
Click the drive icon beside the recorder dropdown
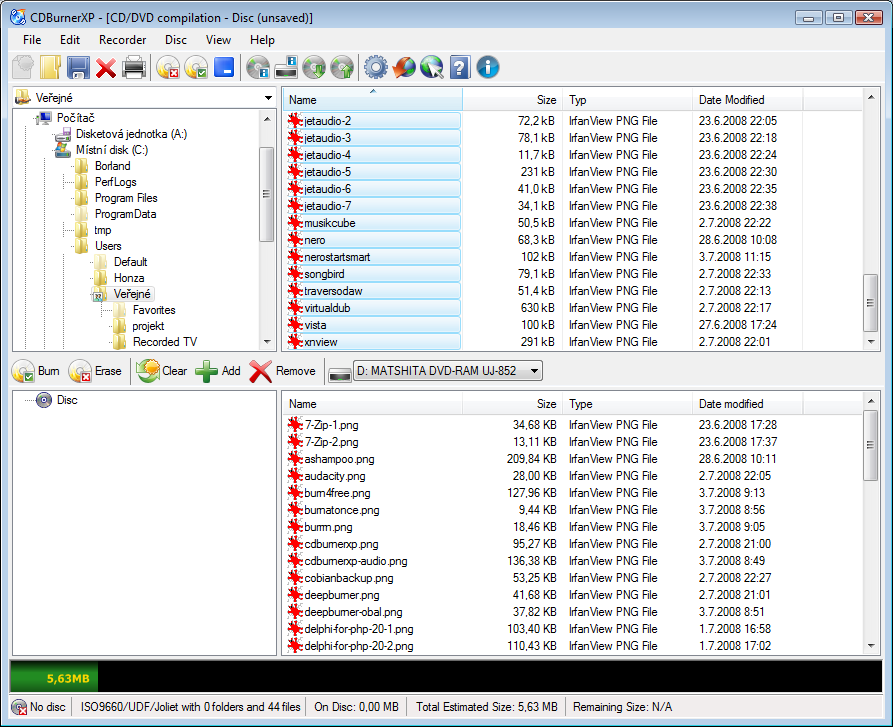tap(340, 374)
